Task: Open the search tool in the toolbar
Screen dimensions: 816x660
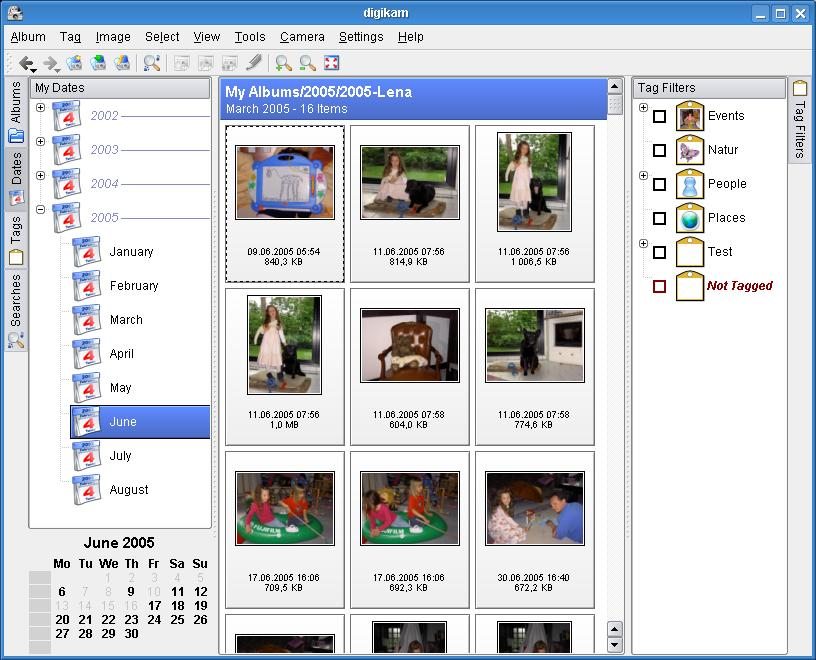Action: (151, 63)
